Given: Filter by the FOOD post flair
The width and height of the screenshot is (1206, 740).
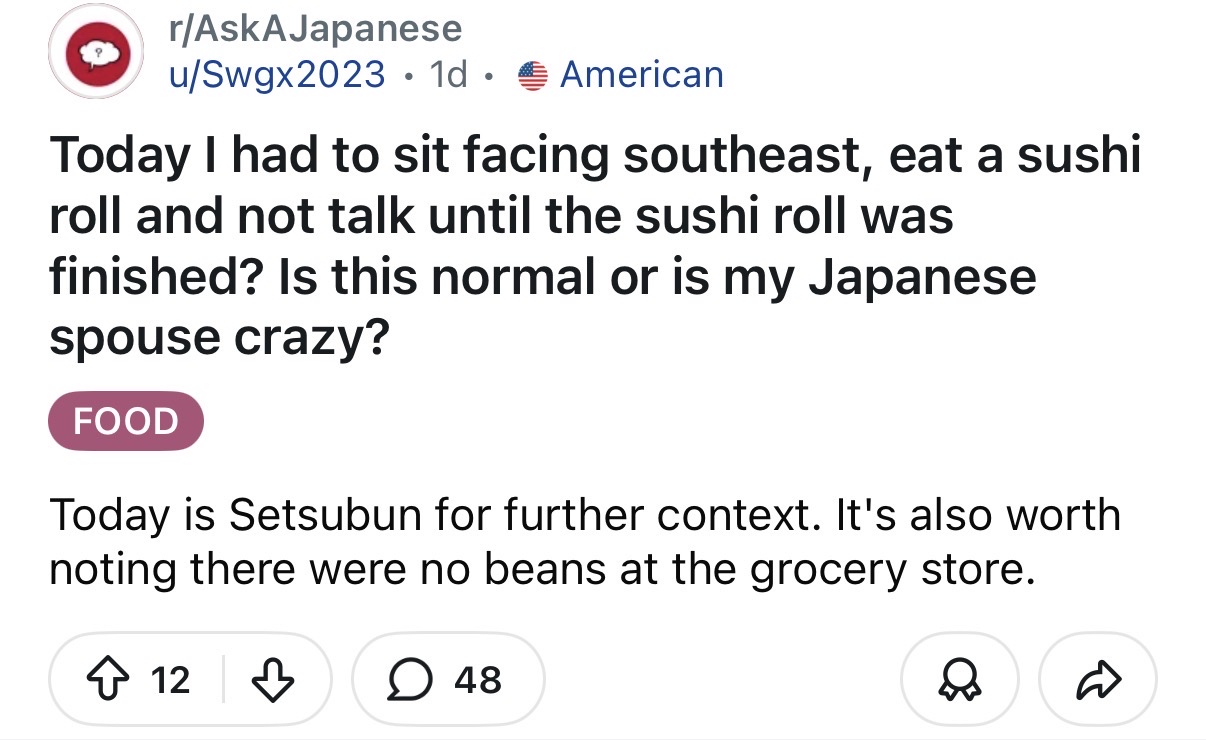Looking at the screenshot, I should [126, 422].
